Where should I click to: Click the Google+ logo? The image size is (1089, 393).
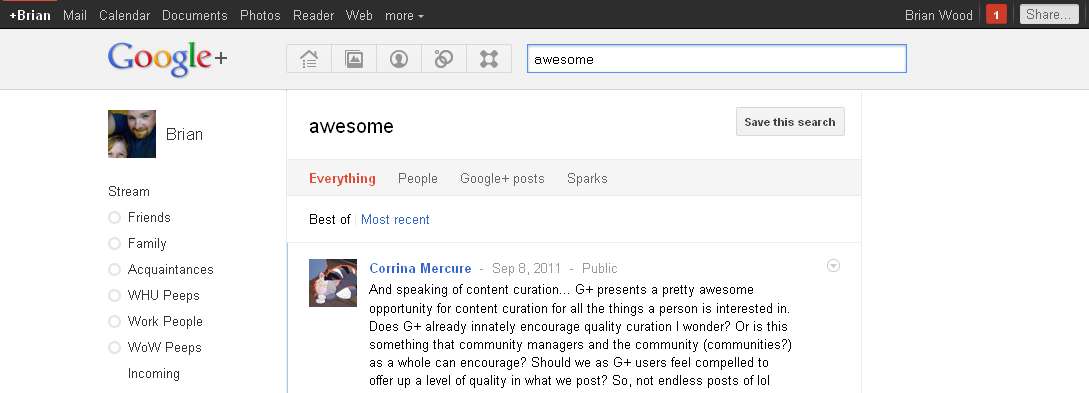(167, 59)
